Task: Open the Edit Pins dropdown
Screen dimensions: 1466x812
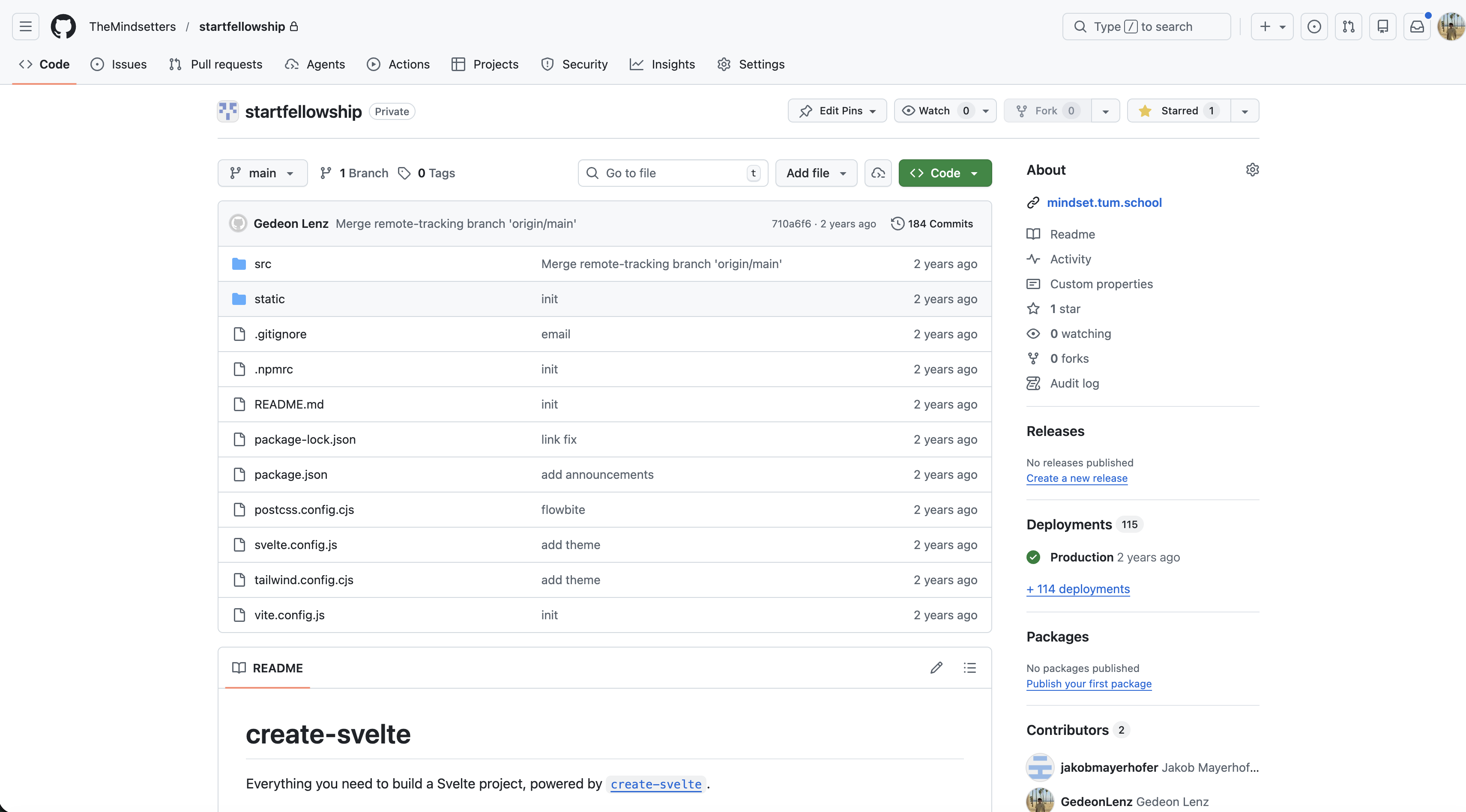Action: 837,111
